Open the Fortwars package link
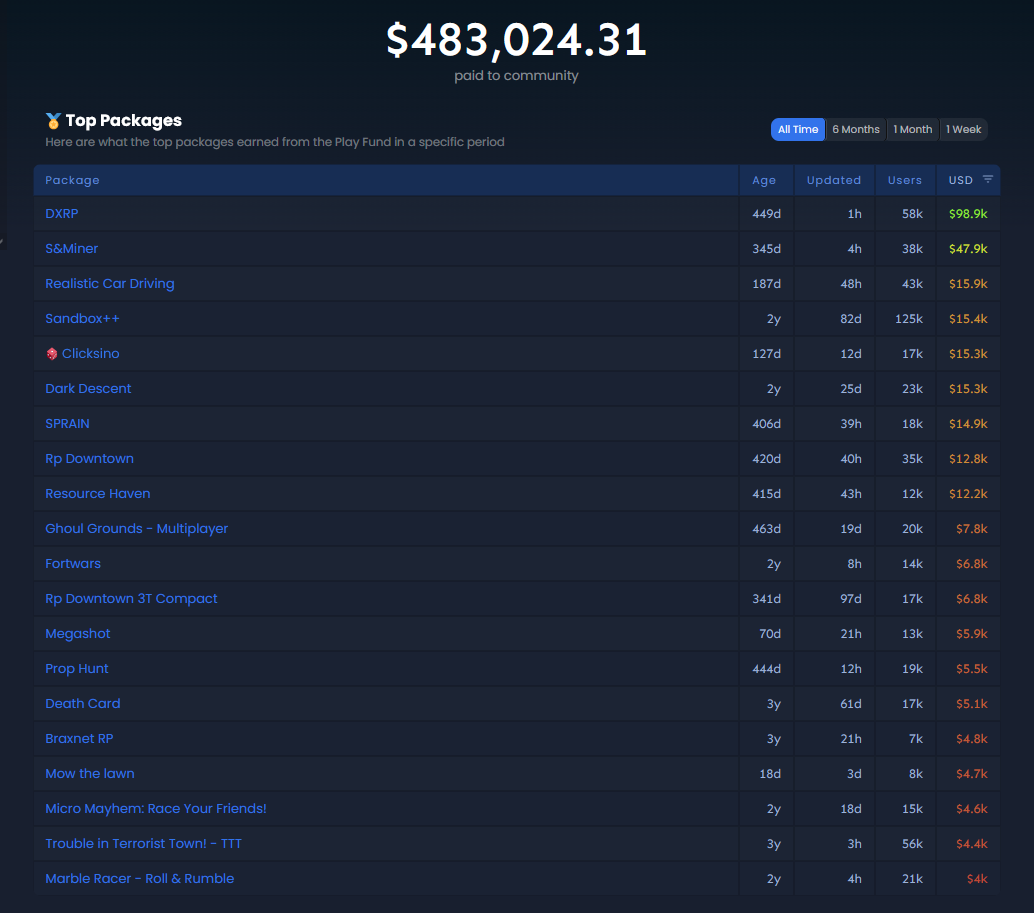Viewport: 1034px width, 913px height. 73,563
